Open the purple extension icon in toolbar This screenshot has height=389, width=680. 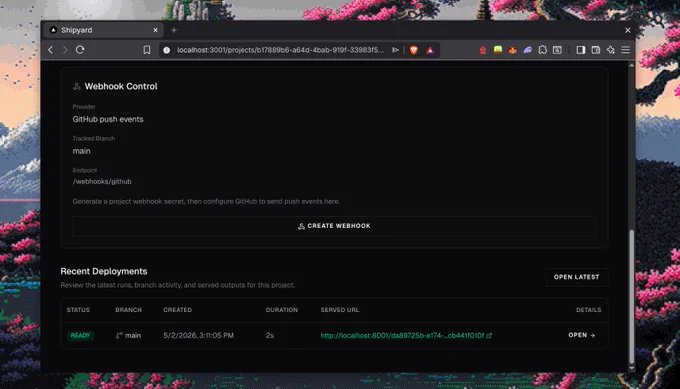coord(527,50)
